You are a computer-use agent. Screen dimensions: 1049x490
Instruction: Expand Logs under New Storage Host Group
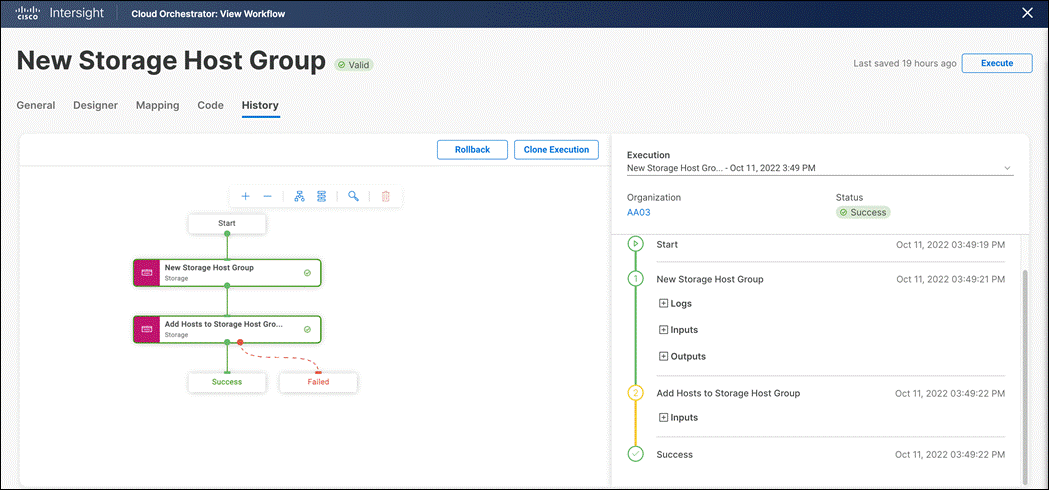[676, 303]
